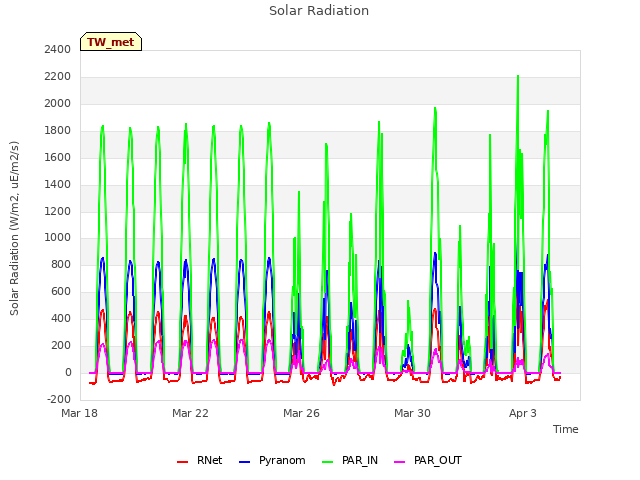Click the vertical Solar Radiation axis label
The image size is (640, 480).
coord(14,228)
